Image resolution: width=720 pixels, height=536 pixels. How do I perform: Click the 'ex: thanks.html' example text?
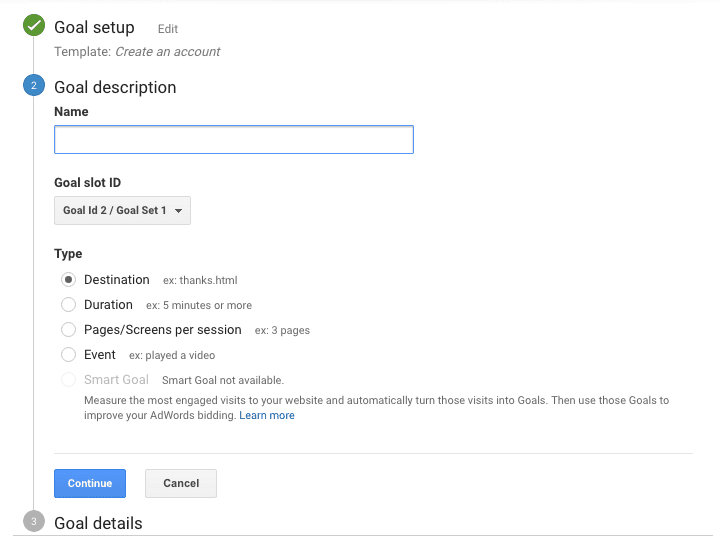(x=200, y=281)
